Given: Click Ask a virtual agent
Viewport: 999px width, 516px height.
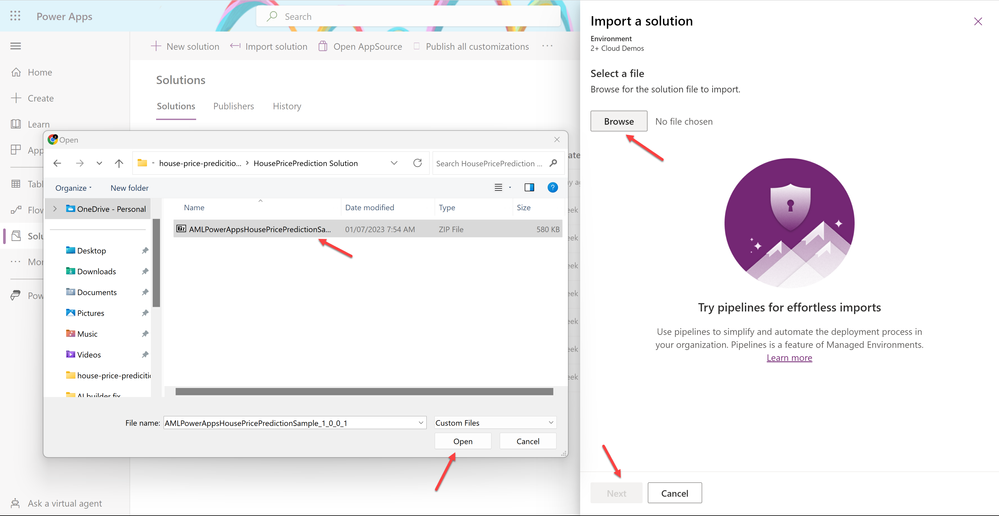Looking at the screenshot, I should click(x=57, y=503).
